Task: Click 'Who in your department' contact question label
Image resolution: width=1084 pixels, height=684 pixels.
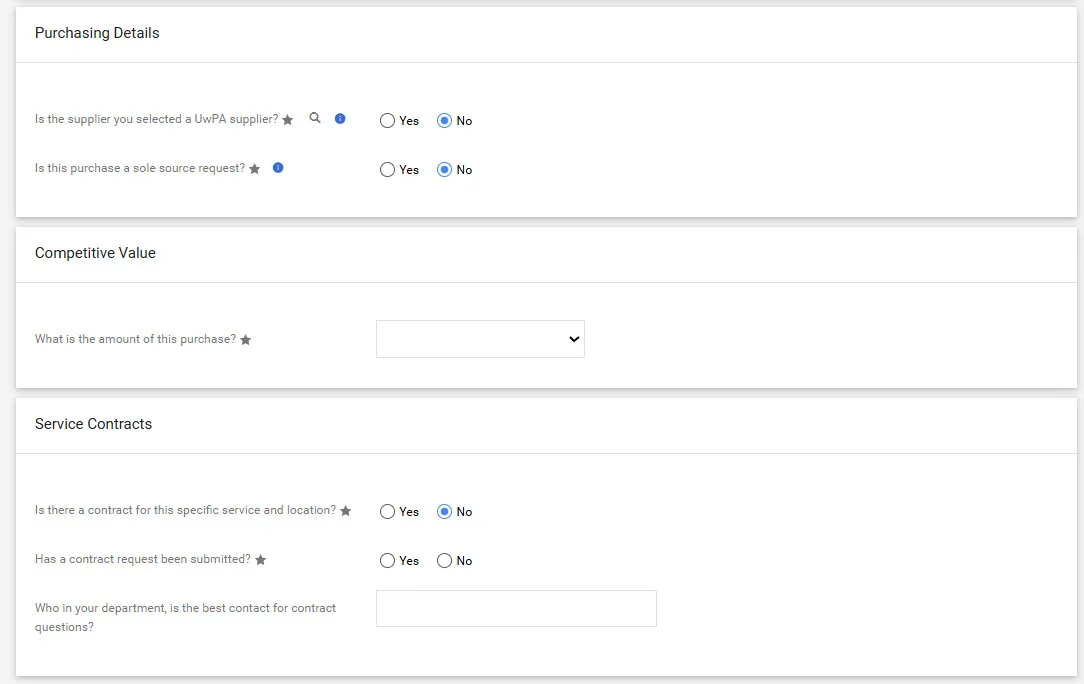Action: (185, 617)
